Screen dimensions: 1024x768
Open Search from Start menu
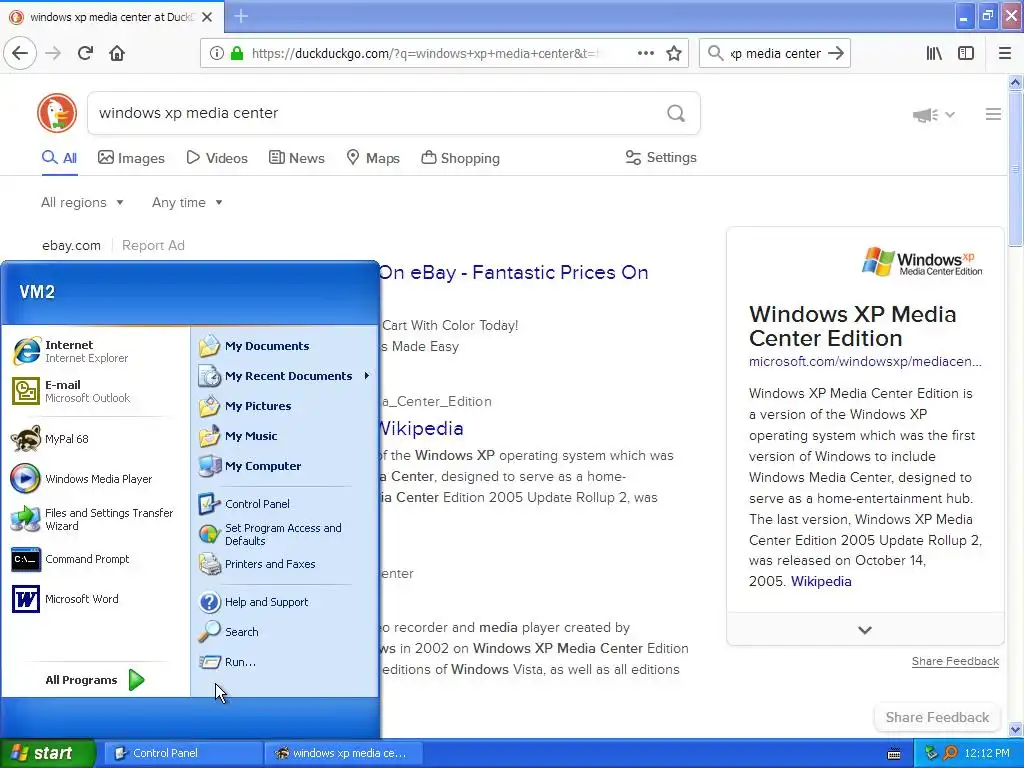point(285,632)
